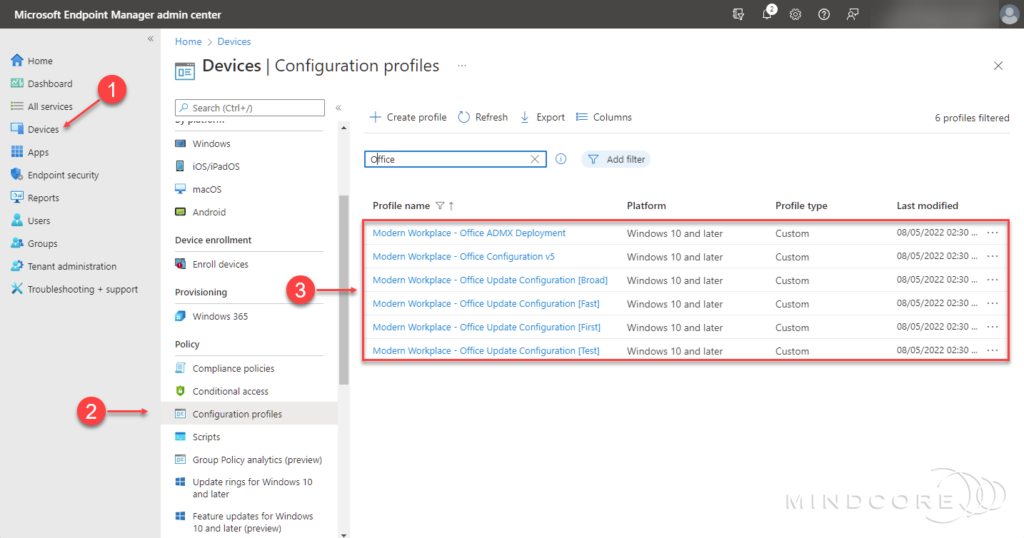This screenshot has width=1024, height=538.
Task: Open Profile name column filter funnel icon
Action: (x=440, y=206)
